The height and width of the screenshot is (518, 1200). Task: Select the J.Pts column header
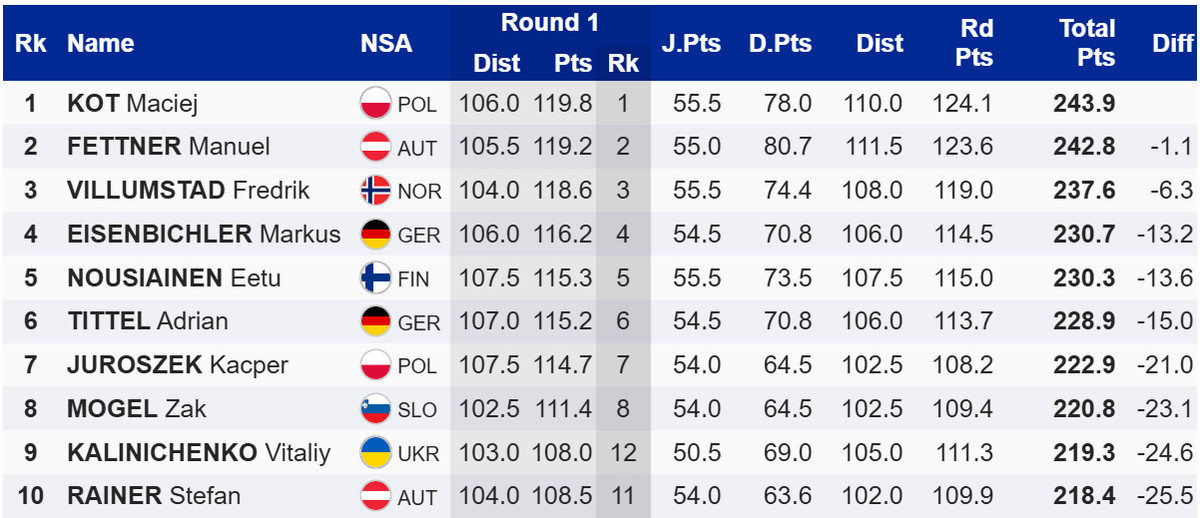tap(691, 43)
